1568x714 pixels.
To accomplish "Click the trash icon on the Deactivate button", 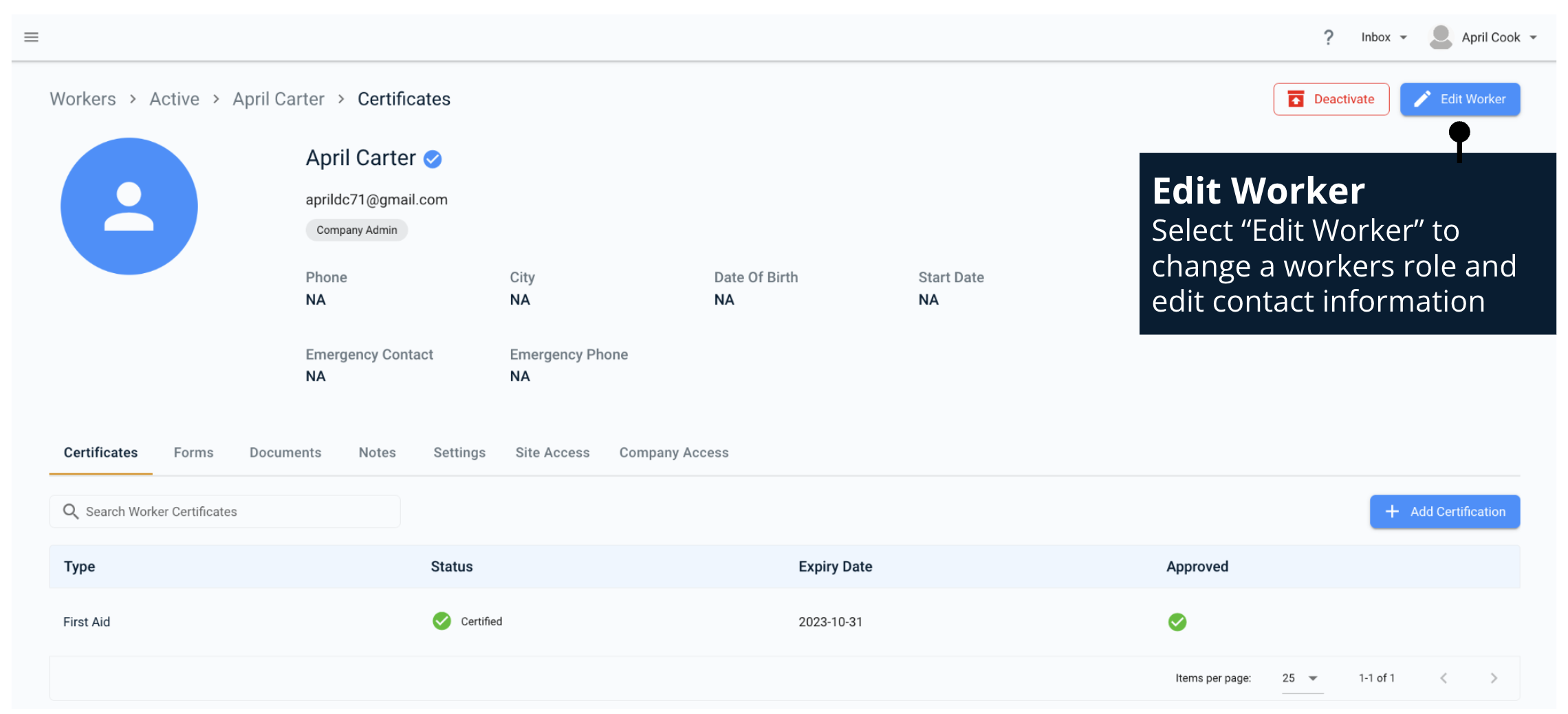I will click(1297, 99).
